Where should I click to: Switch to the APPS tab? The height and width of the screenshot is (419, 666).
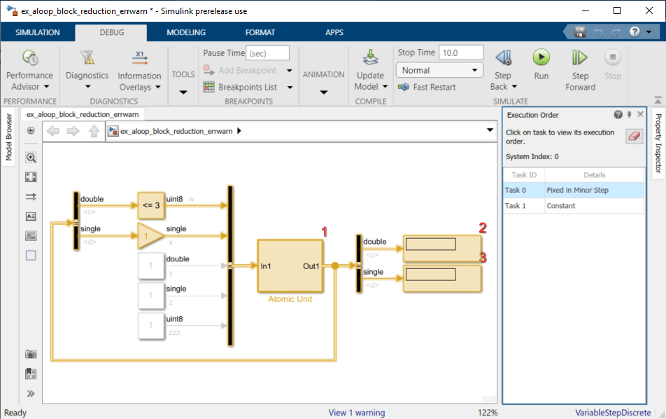pos(334,32)
